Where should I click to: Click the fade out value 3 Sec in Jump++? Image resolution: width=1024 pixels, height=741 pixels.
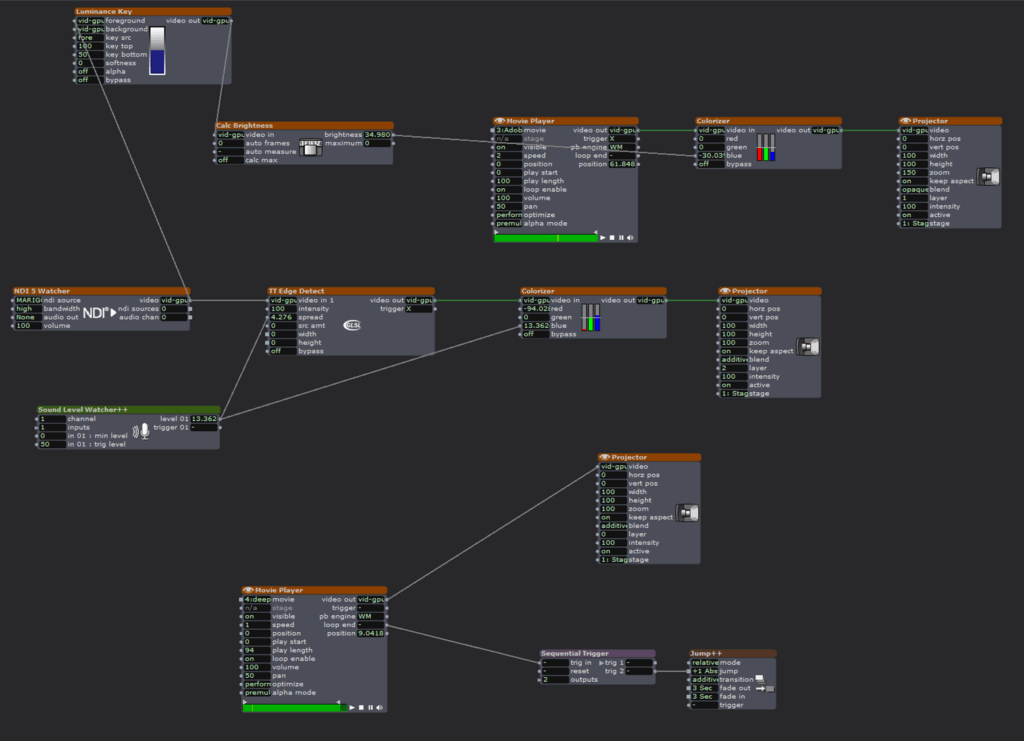click(705, 688)
